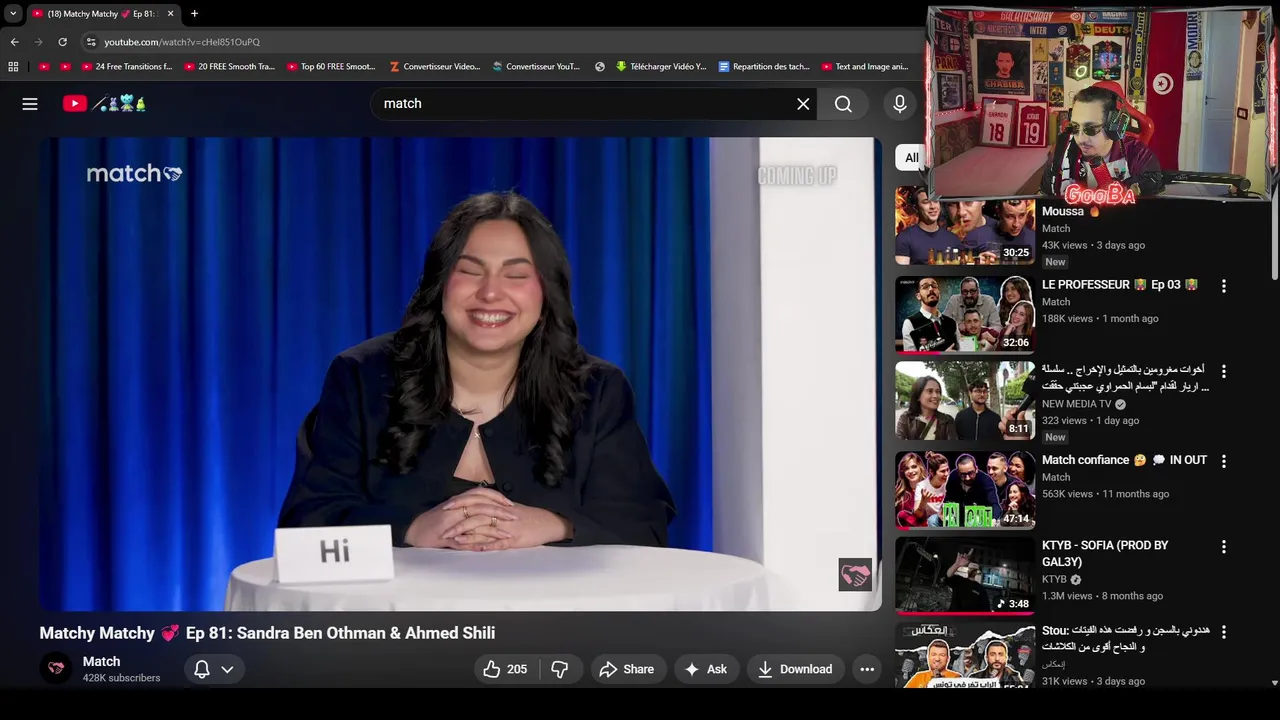The width and height of the screenshot is (1280, 720).
Task: Click the webcam overlay window
Action: (x=1098, y=103)
